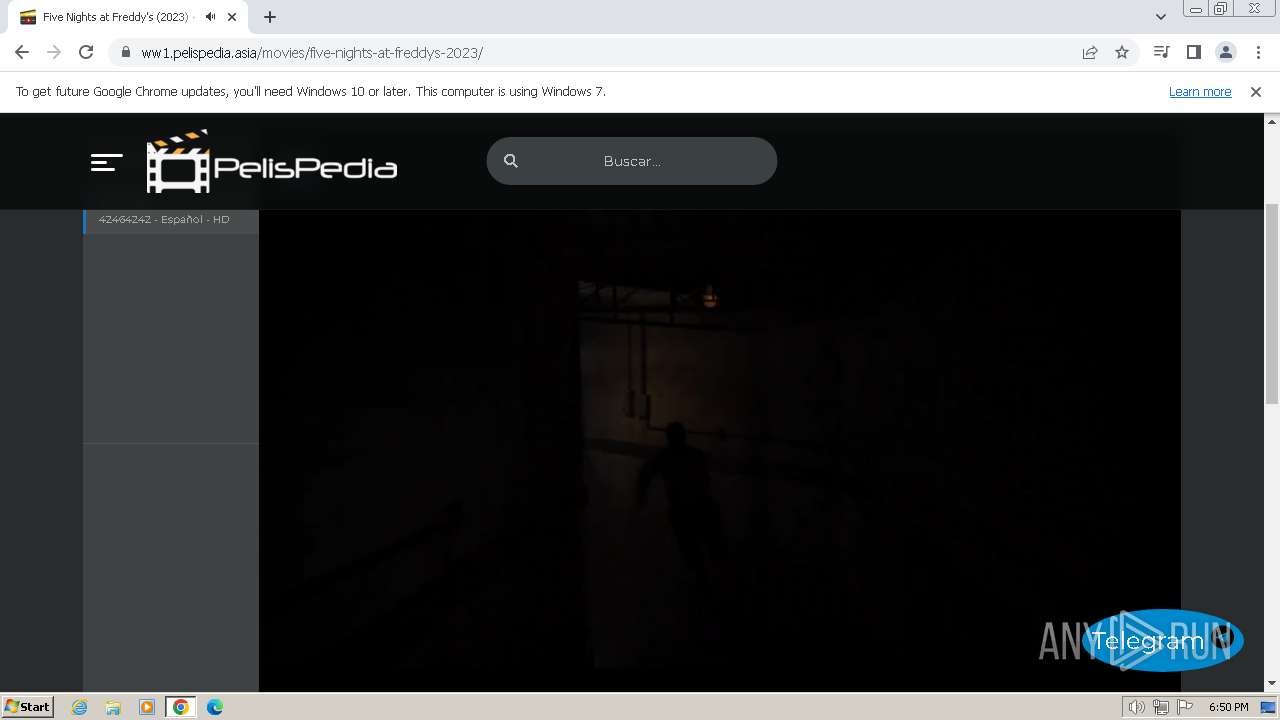Open media controls icon
The width and height of the screenshot is (1280, 720).
pyautogui.click(x=1161, y=52)
